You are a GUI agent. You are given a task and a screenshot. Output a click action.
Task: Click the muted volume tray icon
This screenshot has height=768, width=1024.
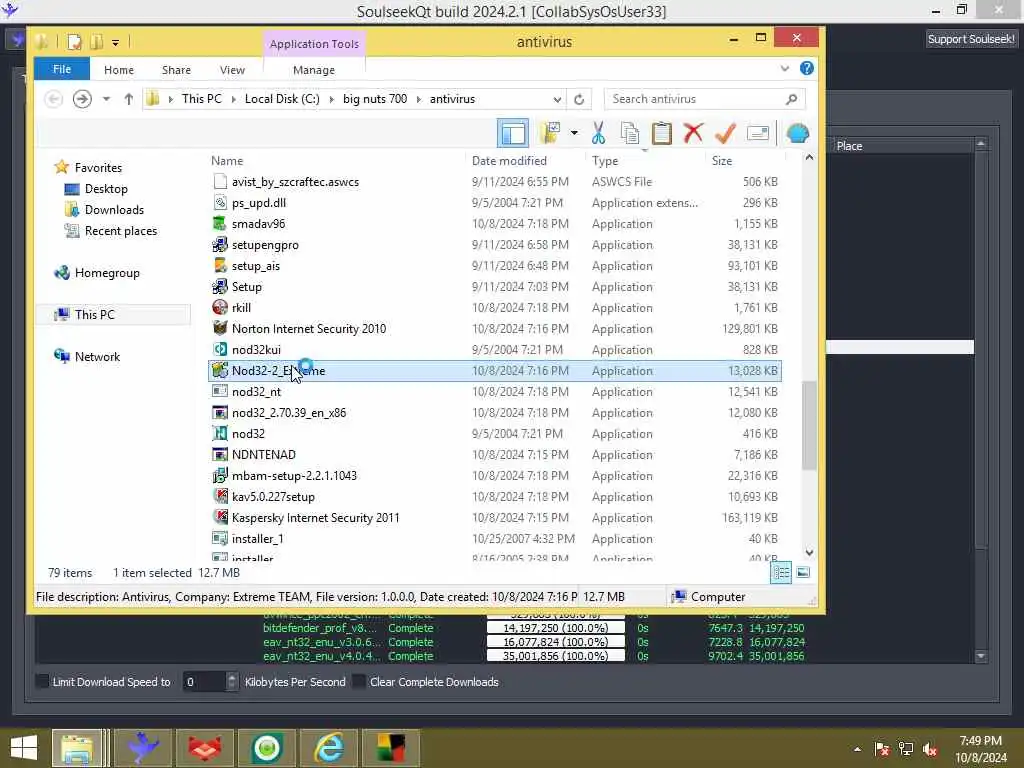930,749
